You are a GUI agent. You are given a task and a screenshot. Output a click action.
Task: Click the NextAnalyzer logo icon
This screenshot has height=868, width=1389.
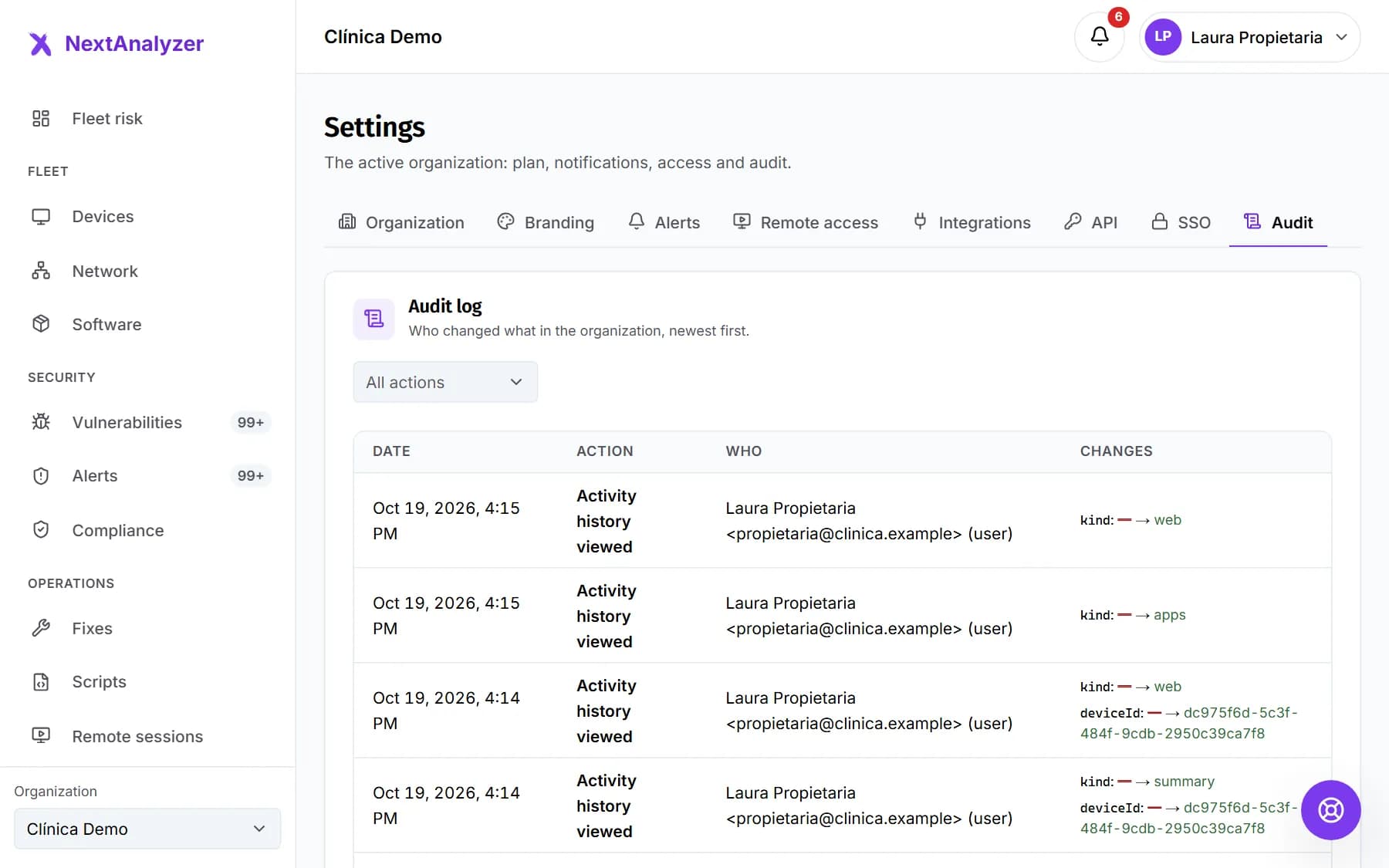click(40, 44)
